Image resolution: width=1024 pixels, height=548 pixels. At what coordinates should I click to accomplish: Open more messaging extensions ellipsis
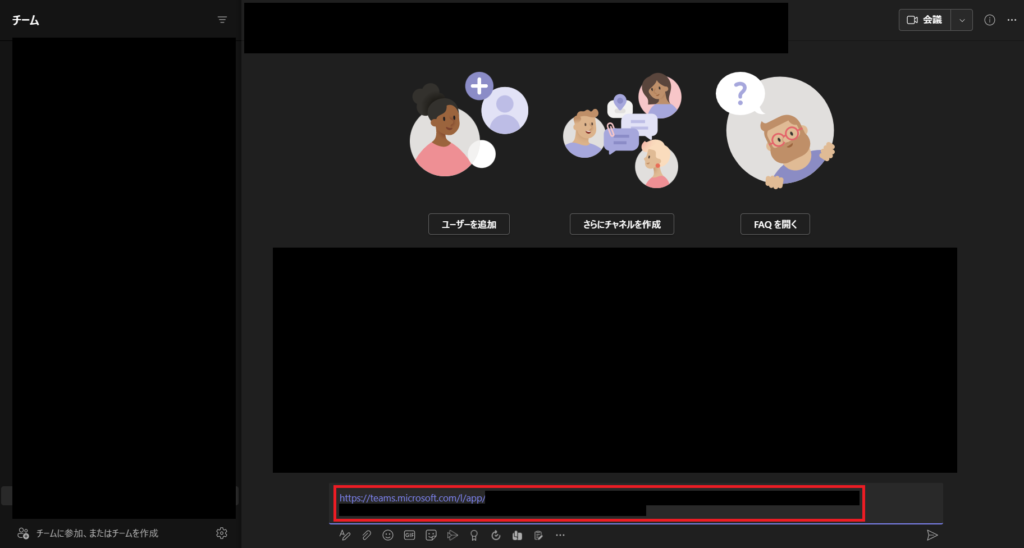coord(560,536)
